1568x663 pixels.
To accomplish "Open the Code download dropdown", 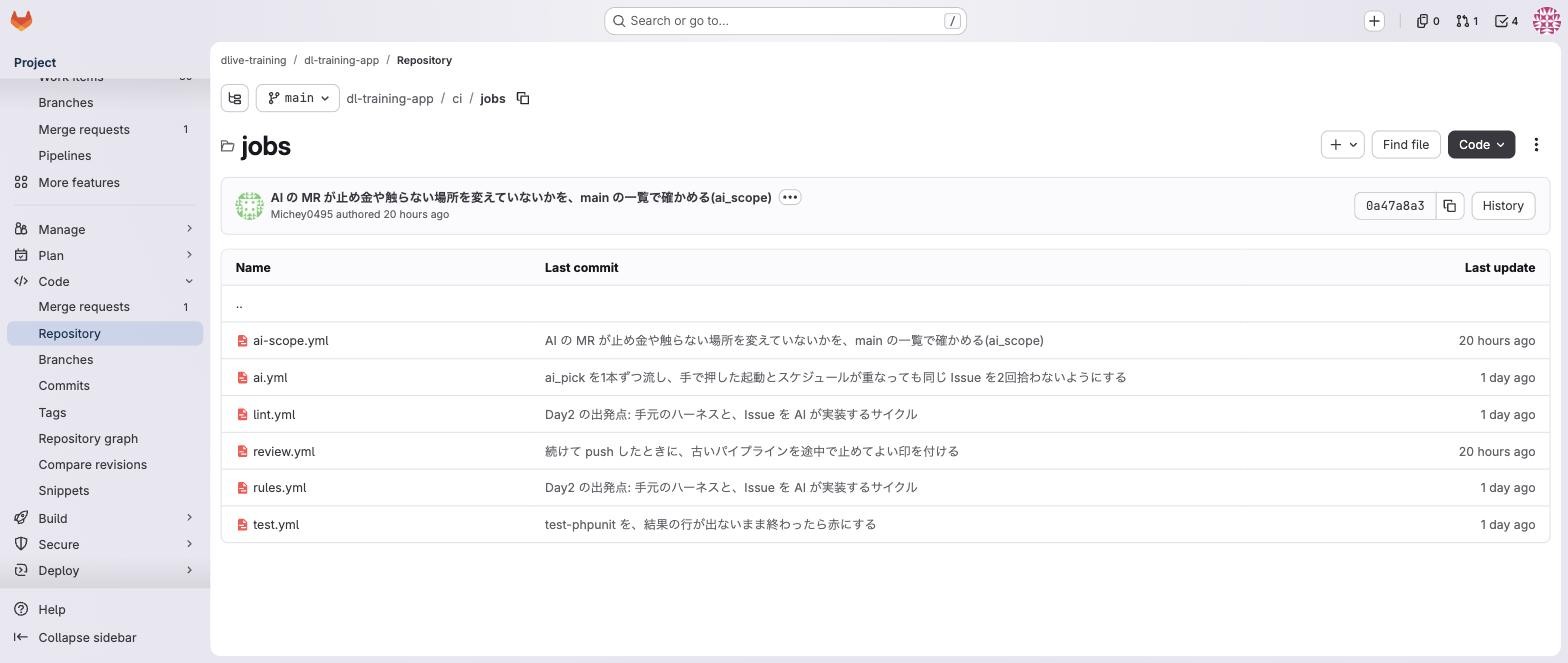I will point(1481,145).
